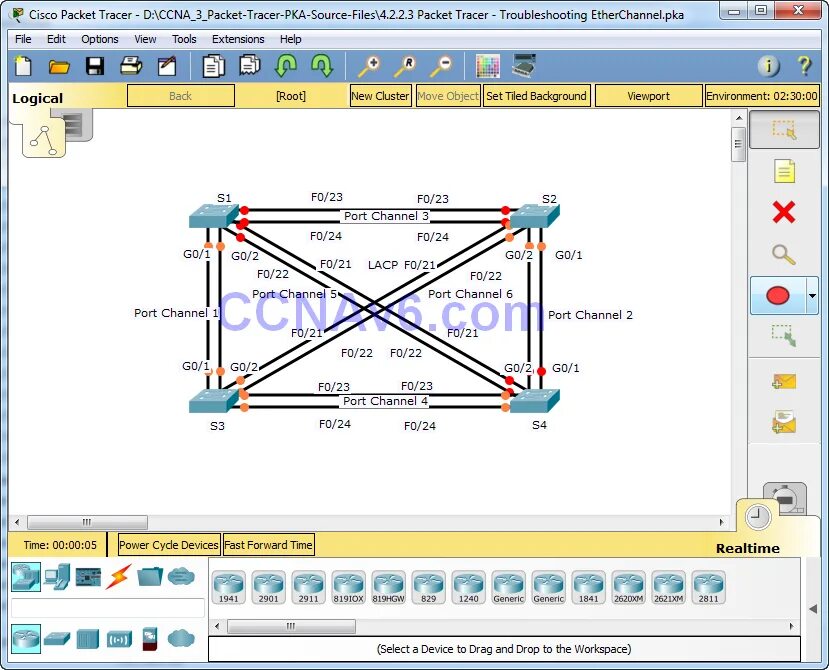The image size is (829, 670).
Task: Open a file with the folder icon
Action: click(x=59, y=67)
